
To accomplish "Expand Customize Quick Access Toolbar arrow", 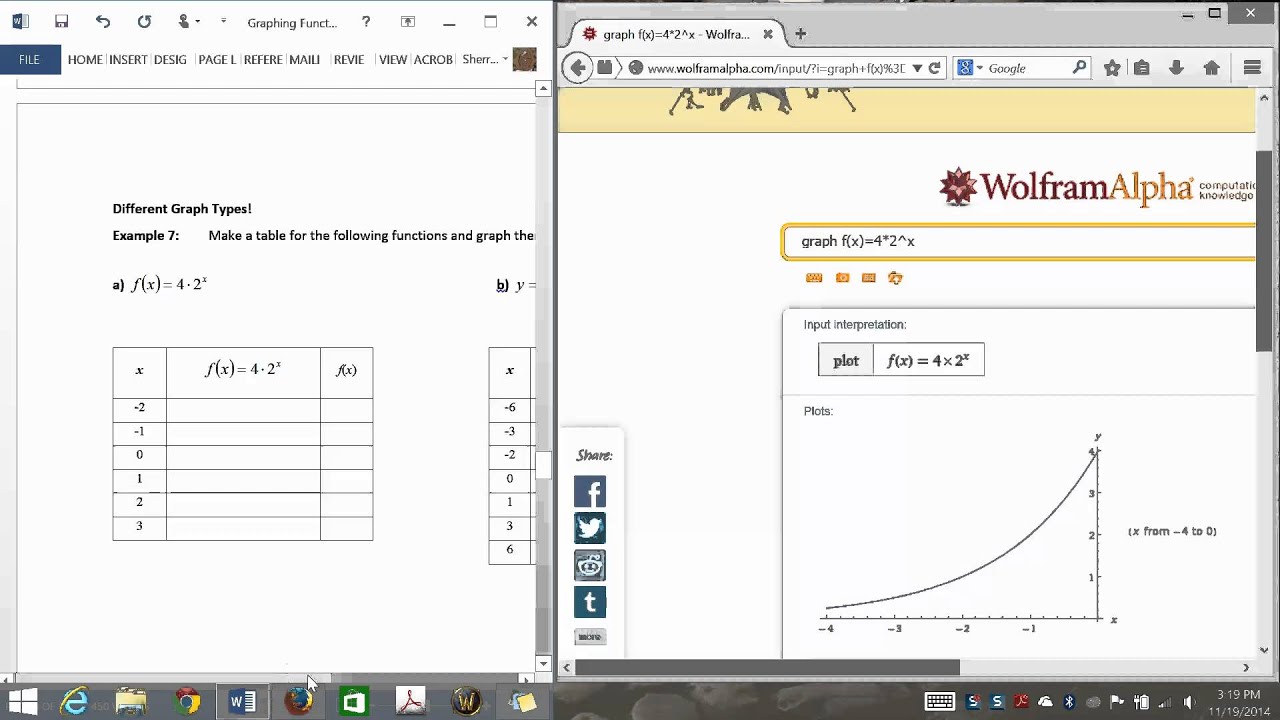I will 223,22.
